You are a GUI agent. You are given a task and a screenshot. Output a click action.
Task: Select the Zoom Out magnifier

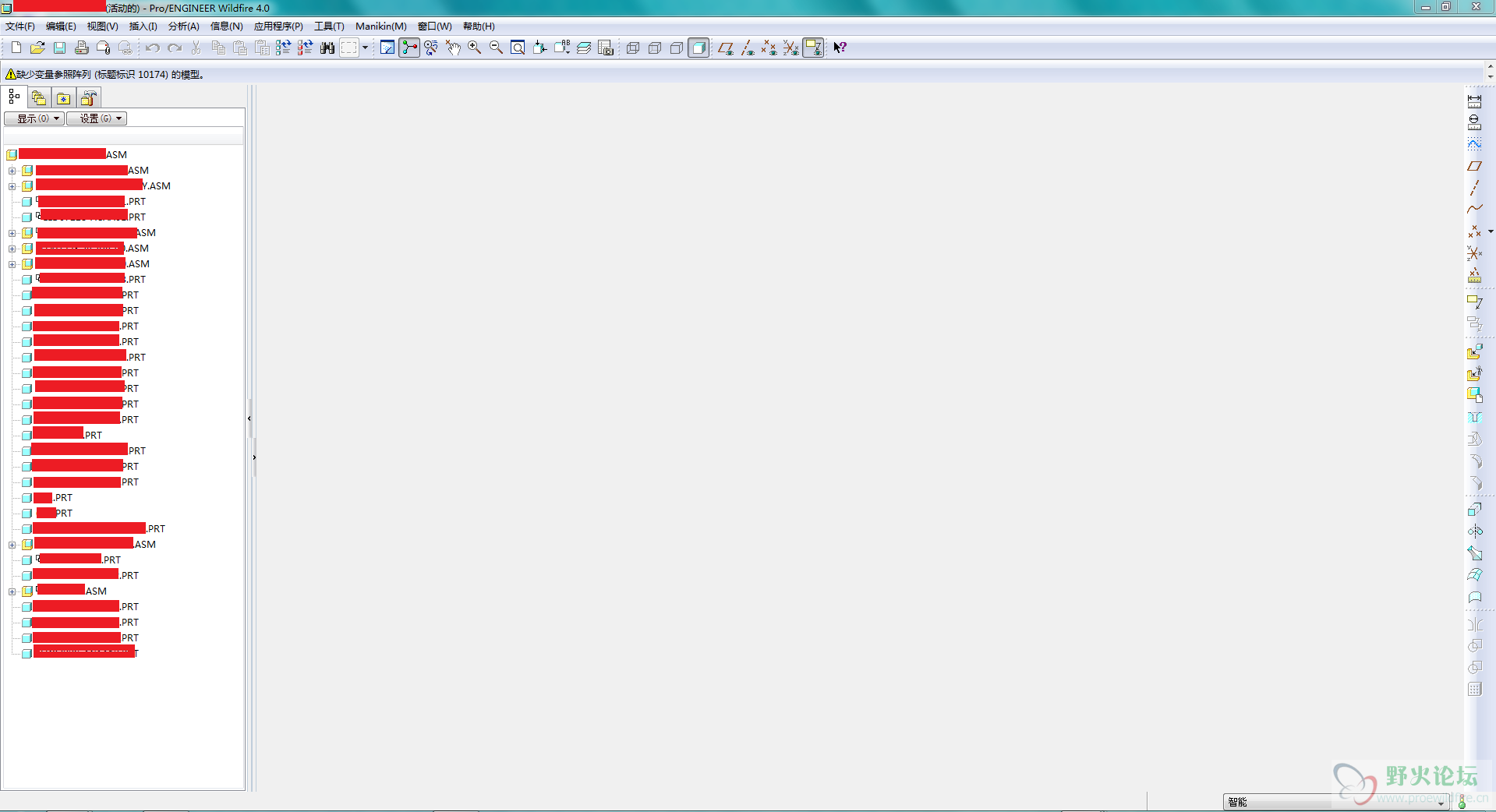point(496,48)
